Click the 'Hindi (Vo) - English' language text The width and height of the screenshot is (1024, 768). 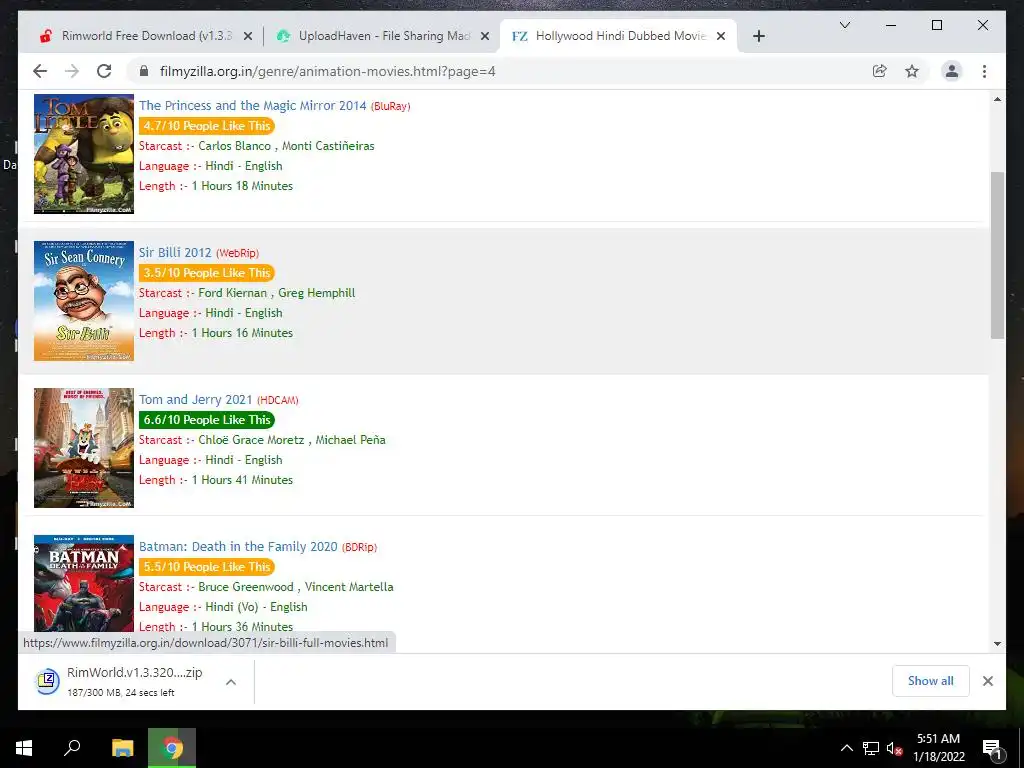(256, 607)
